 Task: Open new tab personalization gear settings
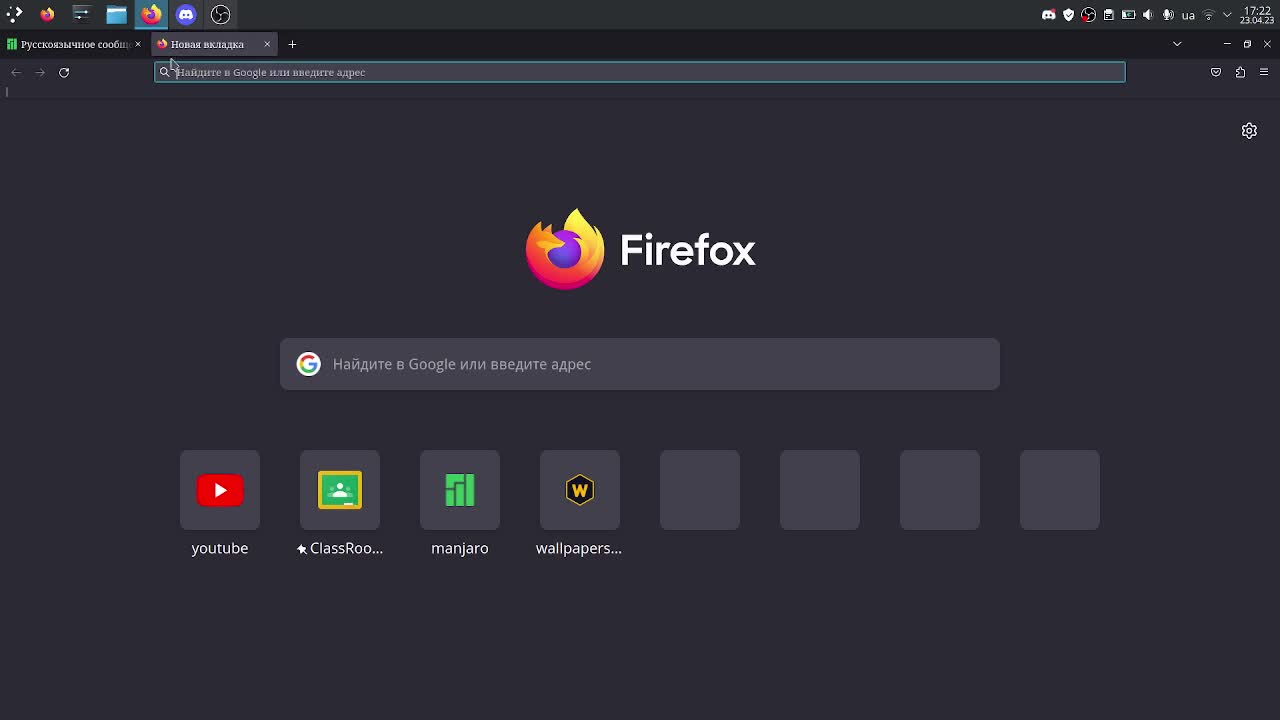1249,131
